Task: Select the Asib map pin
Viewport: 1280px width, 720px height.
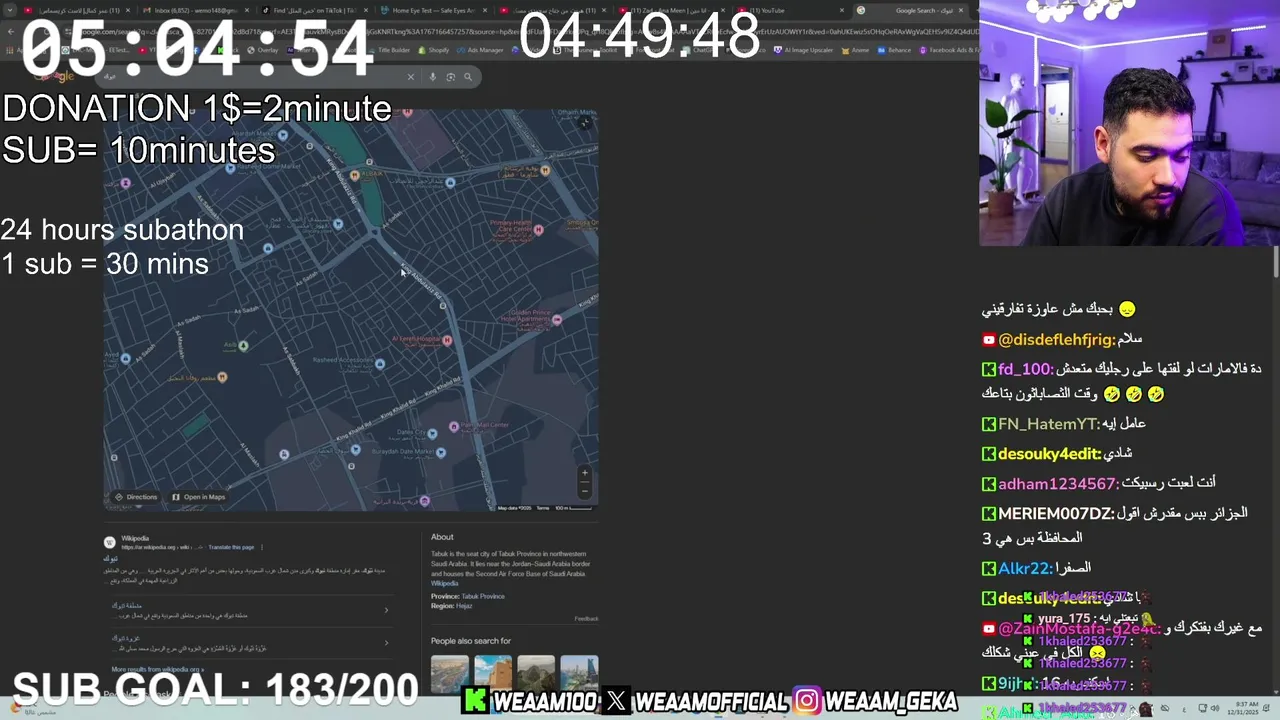Action: pyautogui.click(x=243, y=346)
